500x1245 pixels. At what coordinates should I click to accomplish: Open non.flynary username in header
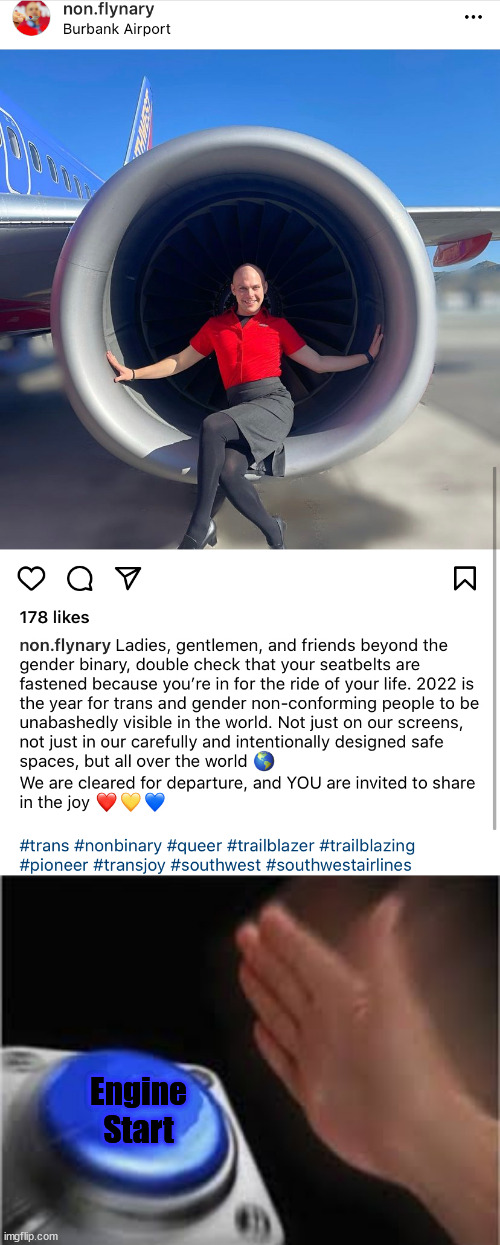[x=109, y=9]
